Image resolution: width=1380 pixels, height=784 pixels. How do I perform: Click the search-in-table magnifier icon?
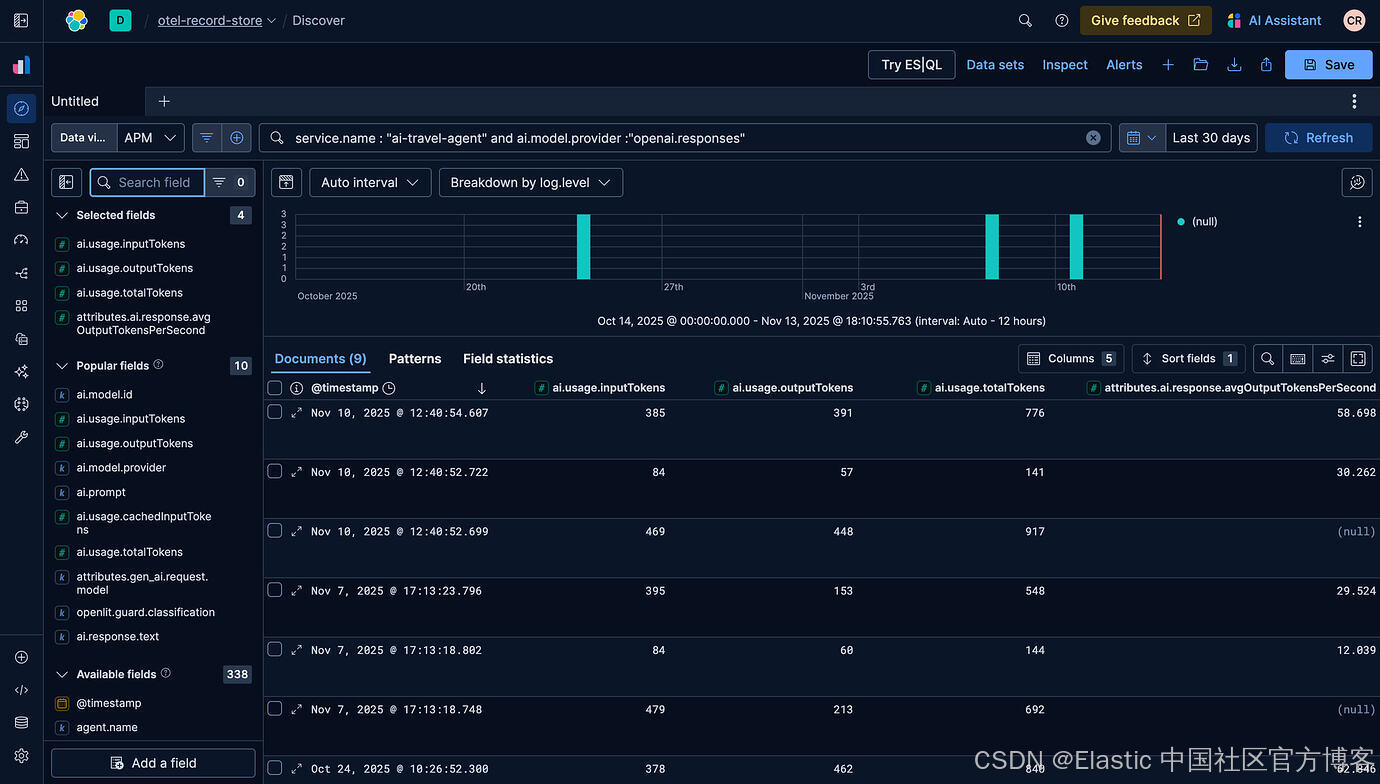(x=1267, y=358)
